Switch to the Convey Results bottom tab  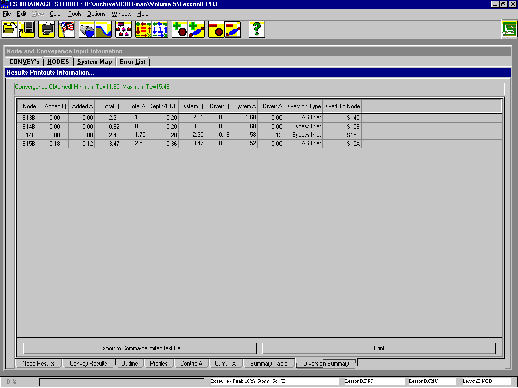pos(88,363)
